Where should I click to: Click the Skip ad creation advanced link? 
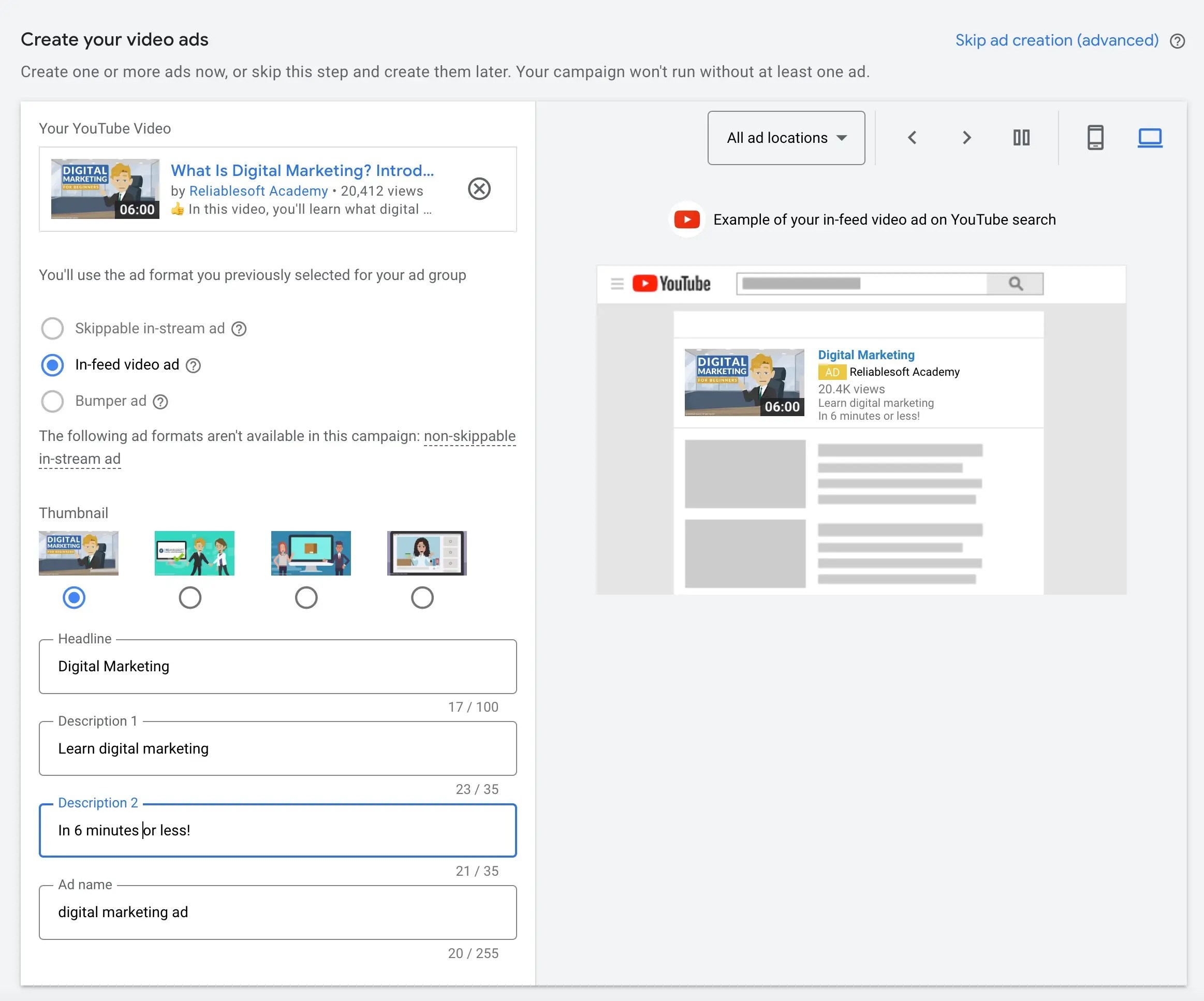click(1056, 40)
